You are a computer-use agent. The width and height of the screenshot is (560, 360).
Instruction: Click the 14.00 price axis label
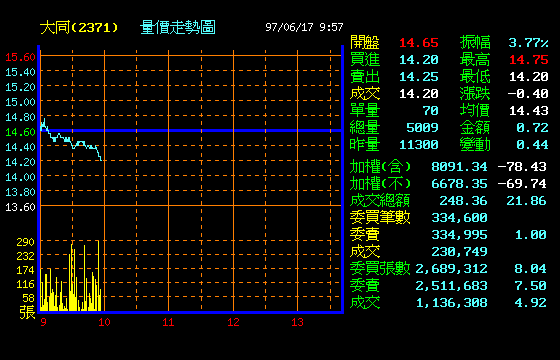pyautogui.click(x=20, y=177)
